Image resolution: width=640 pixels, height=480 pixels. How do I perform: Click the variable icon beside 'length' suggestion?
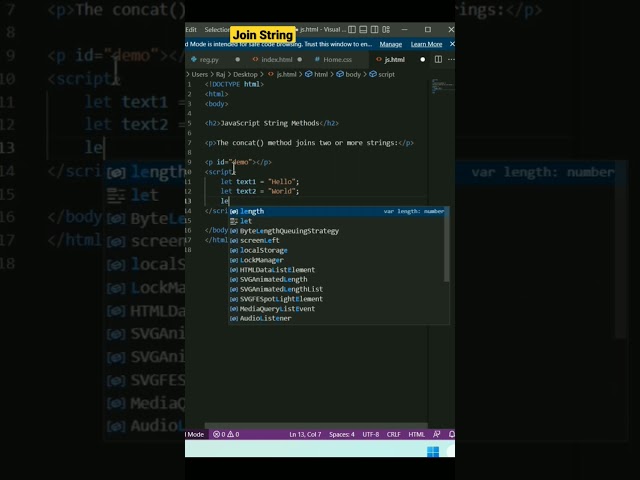coord(234,211)
